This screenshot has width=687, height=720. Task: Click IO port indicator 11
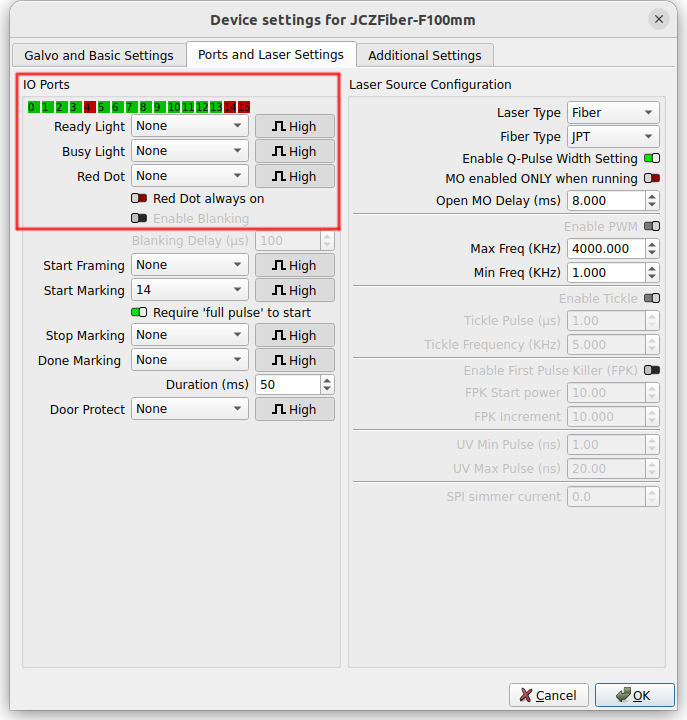[188, 107]
